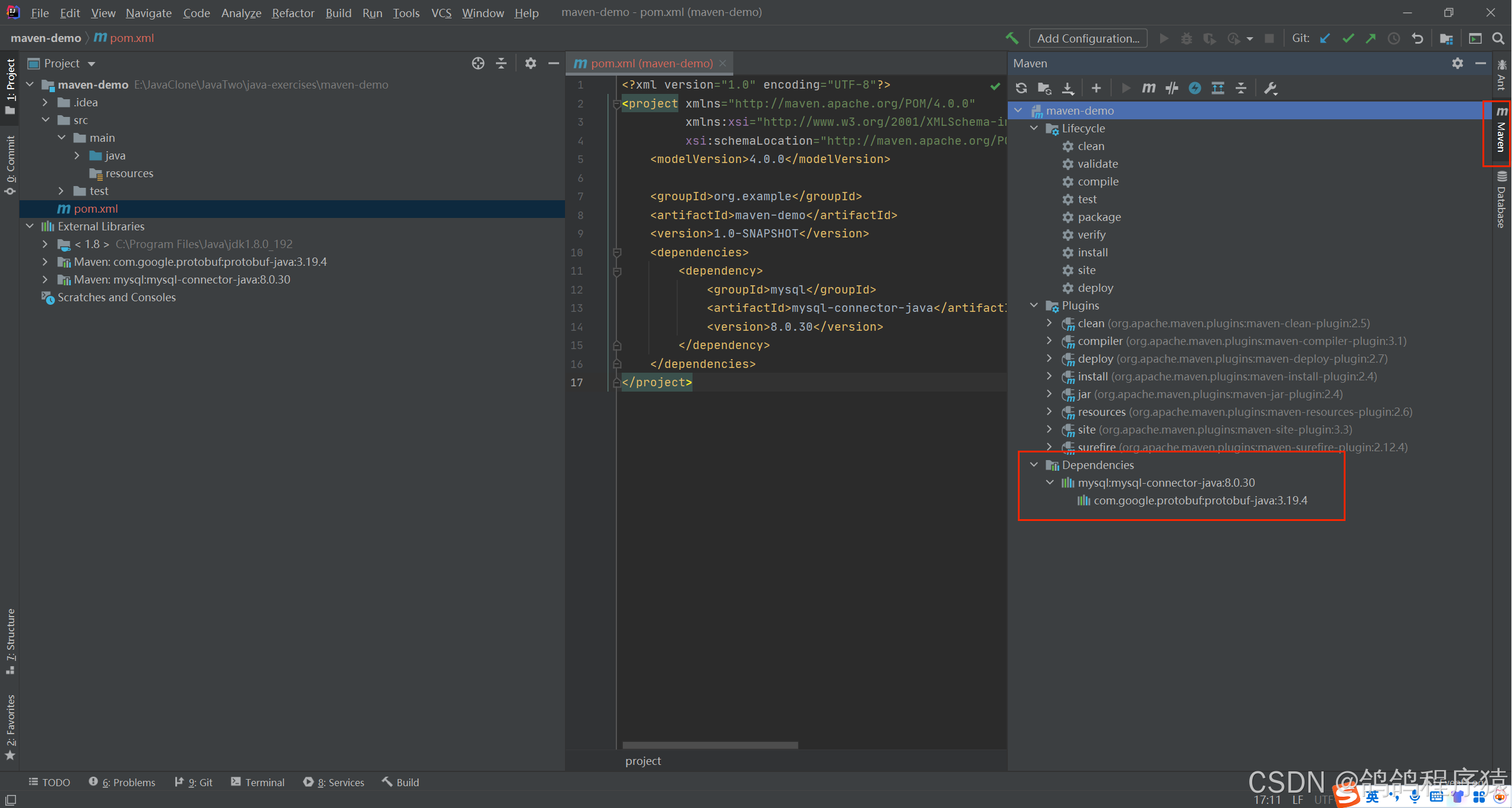Open the Services tool window
The image size is (1512, 808).
point(334,782)
